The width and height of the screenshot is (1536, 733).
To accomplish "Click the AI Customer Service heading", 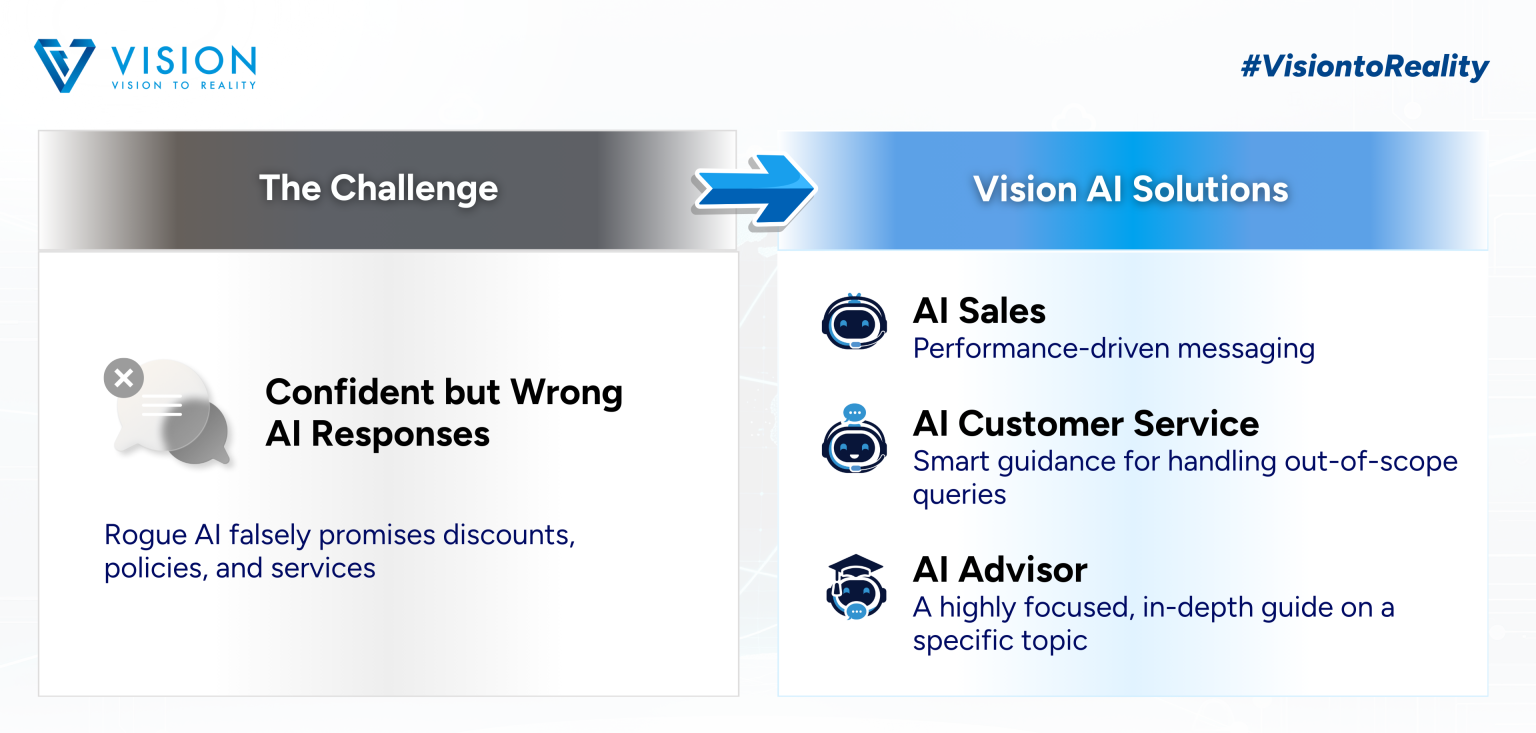I will 1085,423.
